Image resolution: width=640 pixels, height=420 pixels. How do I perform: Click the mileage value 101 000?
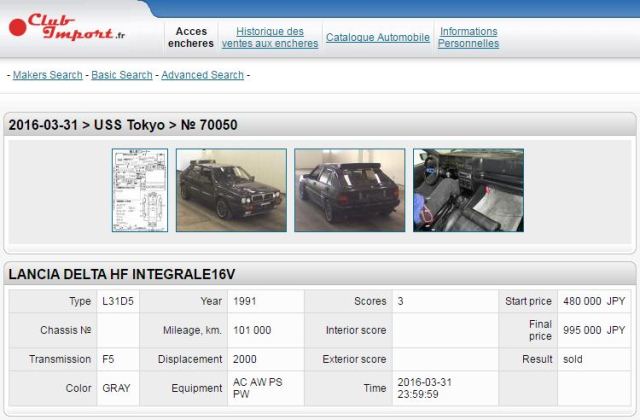coord(251,330)
